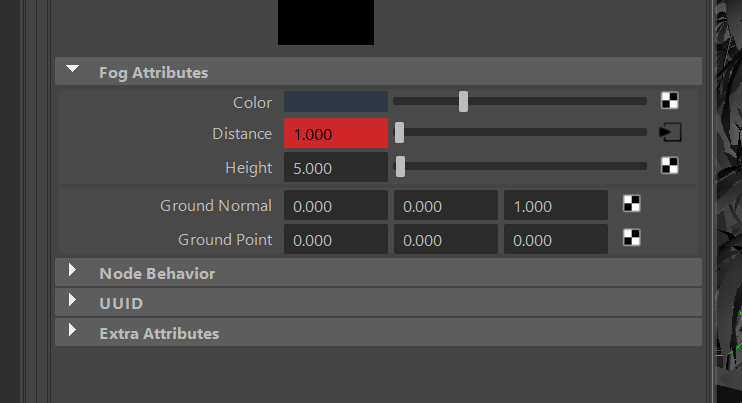Expand the Node Behavior section

point(72,270)
